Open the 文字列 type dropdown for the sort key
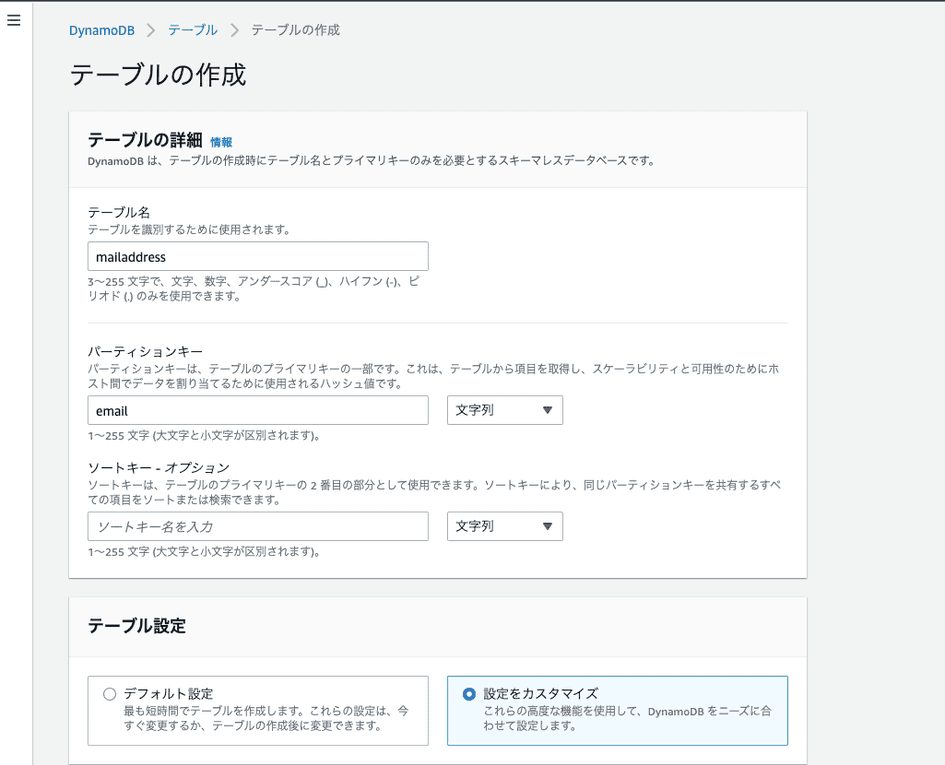The width and height of the screenshot is (945, 765). [x=505, y=526]
